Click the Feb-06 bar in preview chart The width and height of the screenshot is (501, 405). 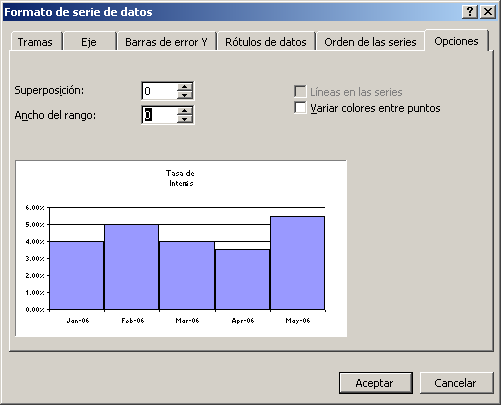132,267
